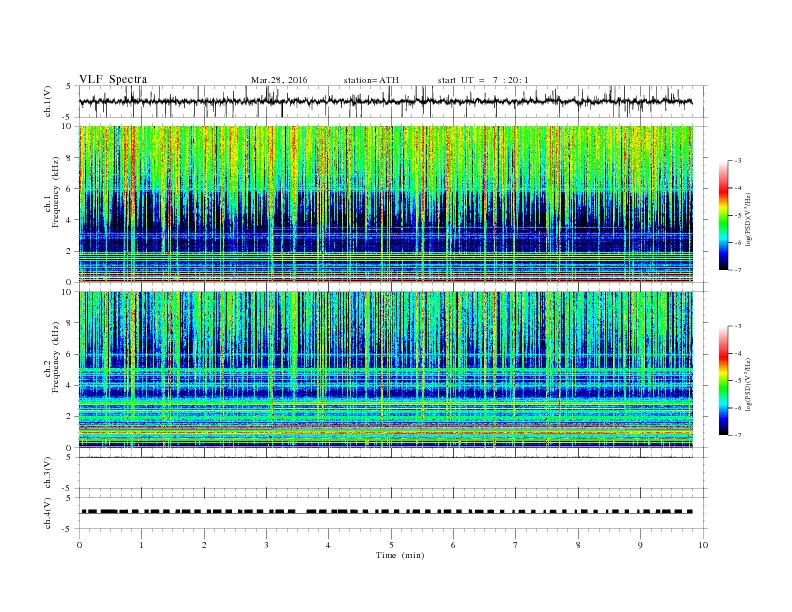Screen dimensions: 792x612
Task: Click time axis tick label "7"
Action: coord(516,545)
